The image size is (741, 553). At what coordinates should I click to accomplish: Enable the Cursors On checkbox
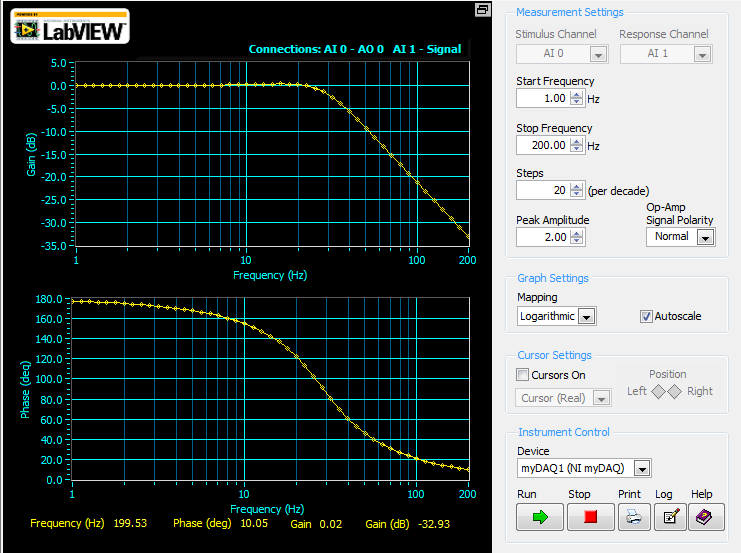click(522, 375)
